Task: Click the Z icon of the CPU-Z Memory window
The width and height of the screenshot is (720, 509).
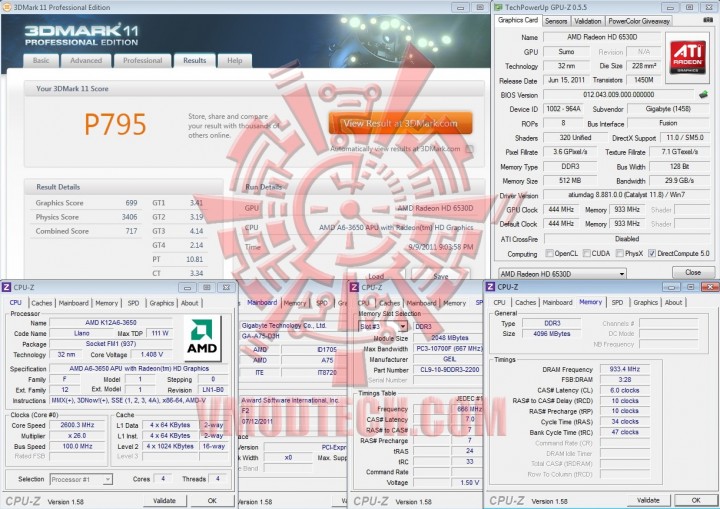Action: [490, 287]
